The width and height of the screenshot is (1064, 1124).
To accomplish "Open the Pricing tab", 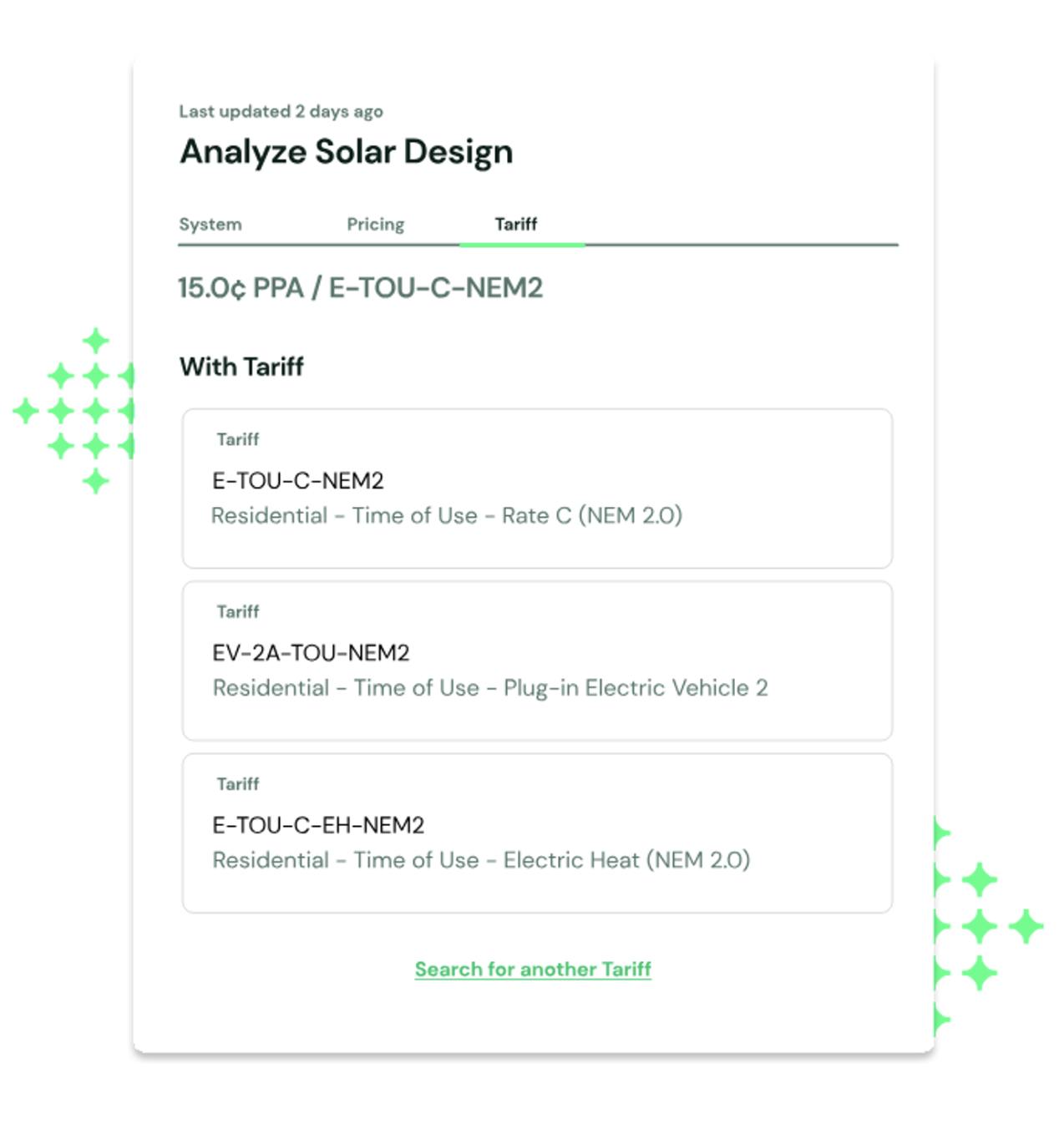I will tap(375, 225).
